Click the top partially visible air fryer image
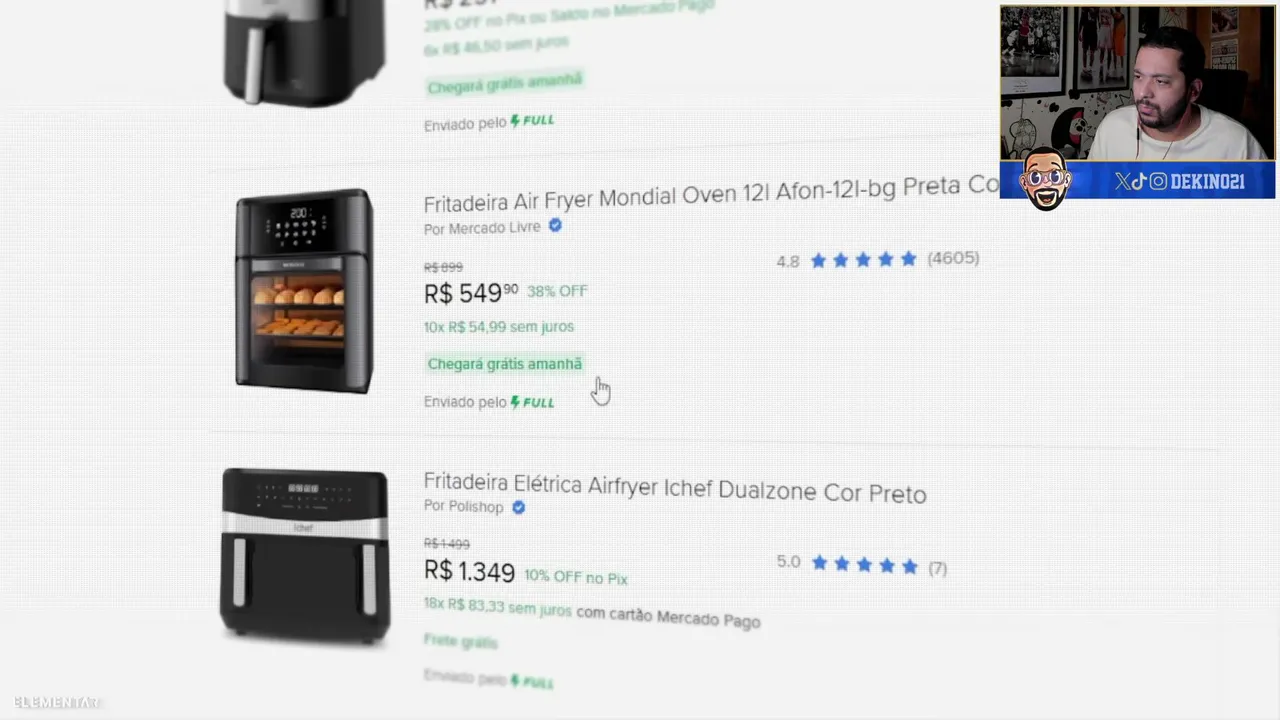Image resolution: width=1280 pixels, height=720 pixels. (x=304, y=50)
